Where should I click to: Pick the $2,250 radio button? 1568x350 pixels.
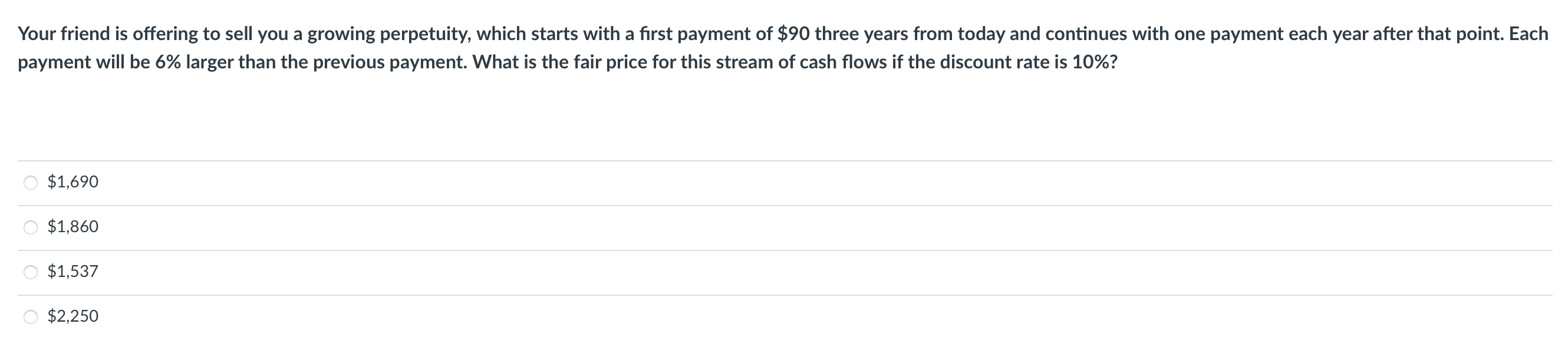point(31,316)
